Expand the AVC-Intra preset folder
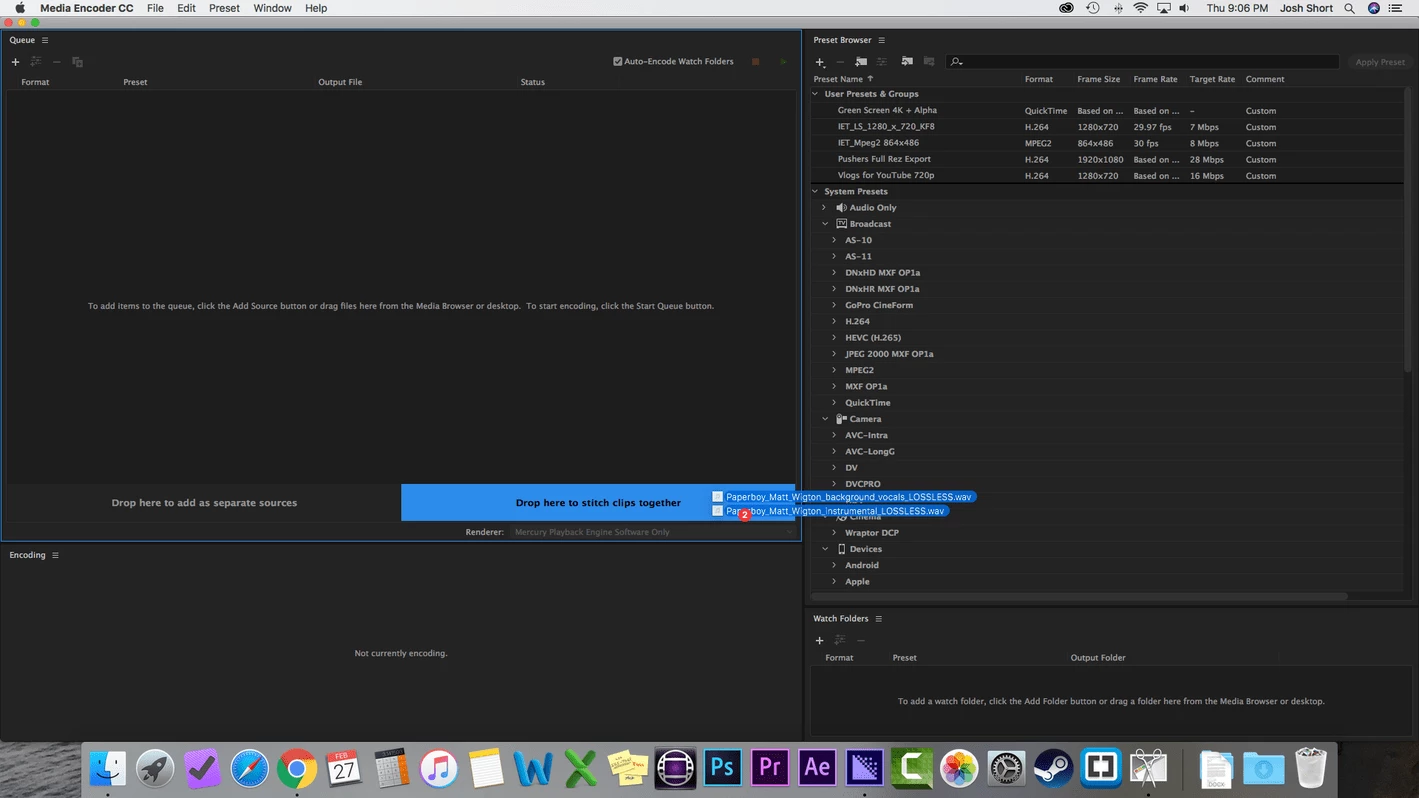This screenshot has height=798, width=1419. click(835, 435)
